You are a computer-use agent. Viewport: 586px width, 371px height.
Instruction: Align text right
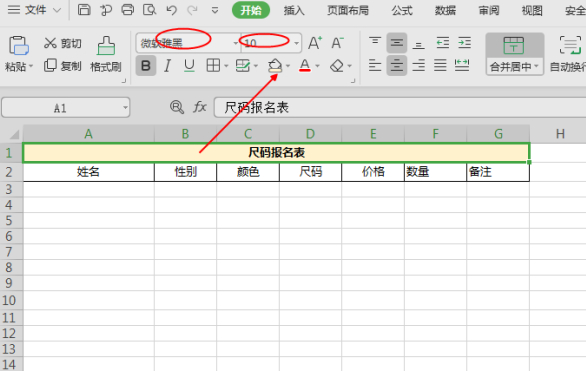coord(419,66)
